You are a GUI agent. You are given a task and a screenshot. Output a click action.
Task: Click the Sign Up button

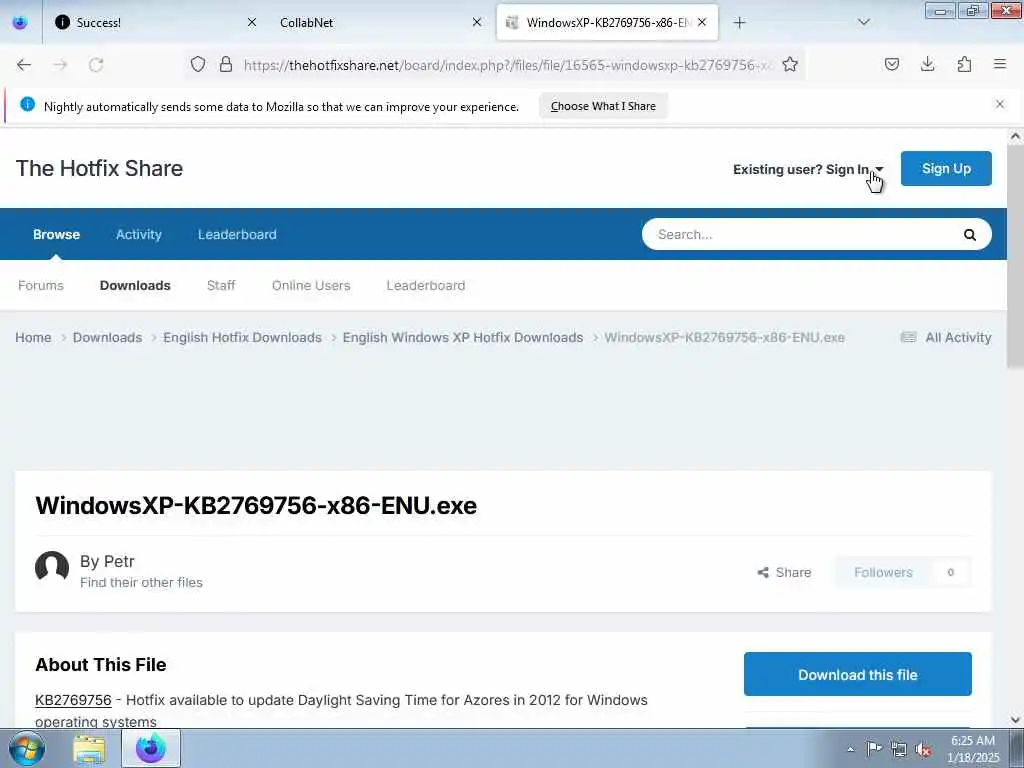click(946, 168)
